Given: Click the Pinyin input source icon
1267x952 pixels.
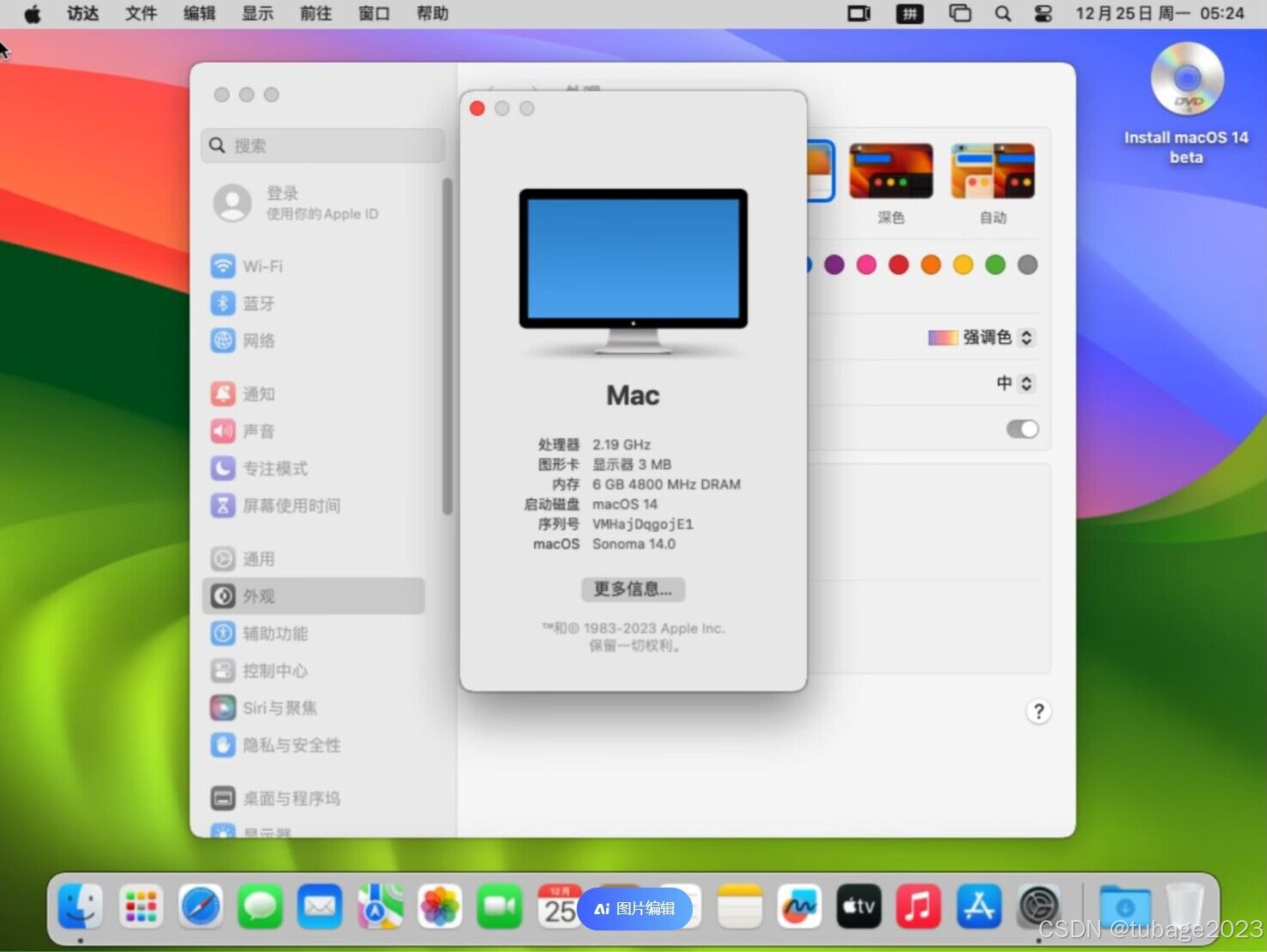Looking at the screenshot, I should click(x=909, y=14).
